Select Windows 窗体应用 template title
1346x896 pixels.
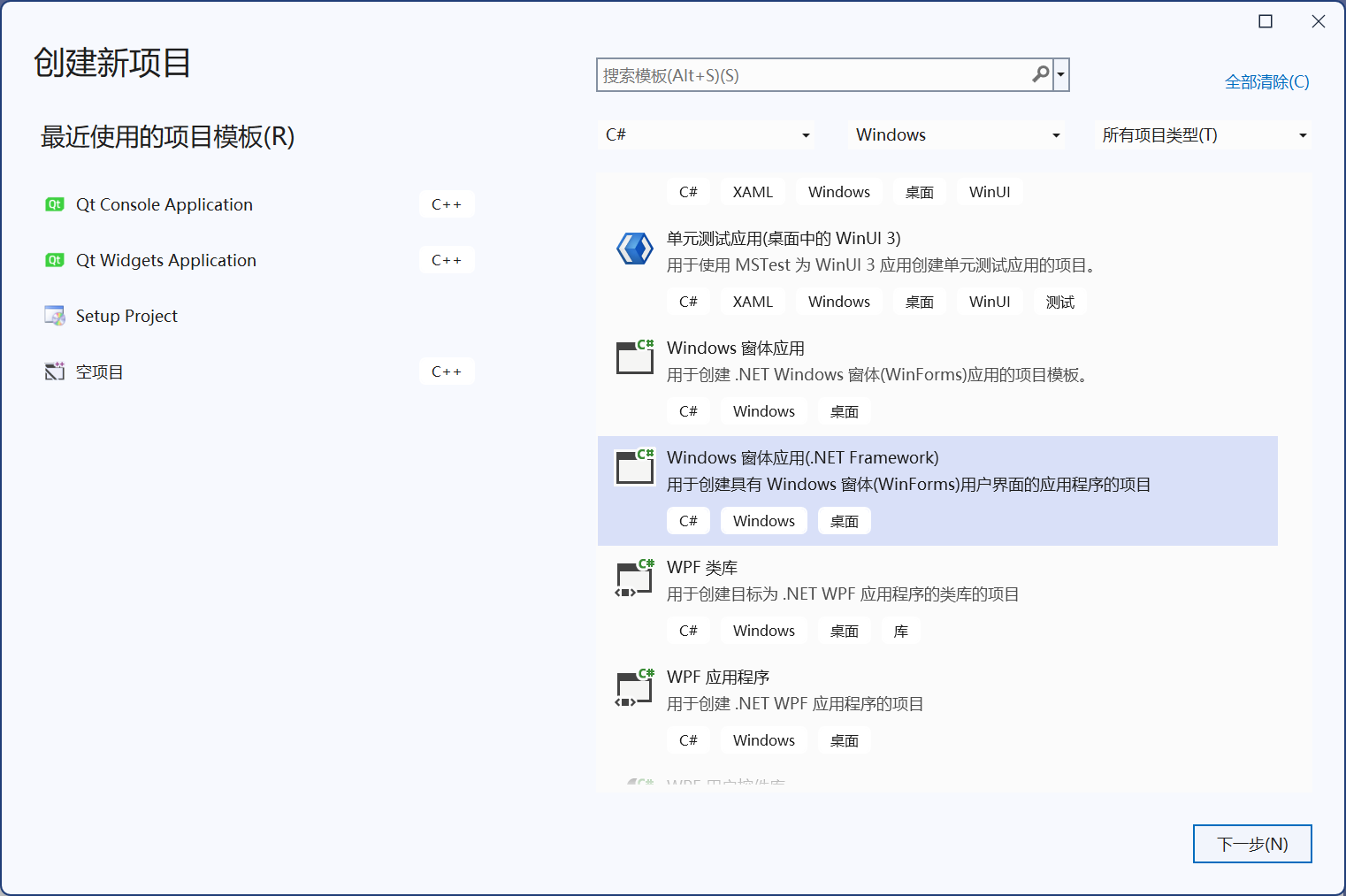pyautogui.click(x=736, y=348)
